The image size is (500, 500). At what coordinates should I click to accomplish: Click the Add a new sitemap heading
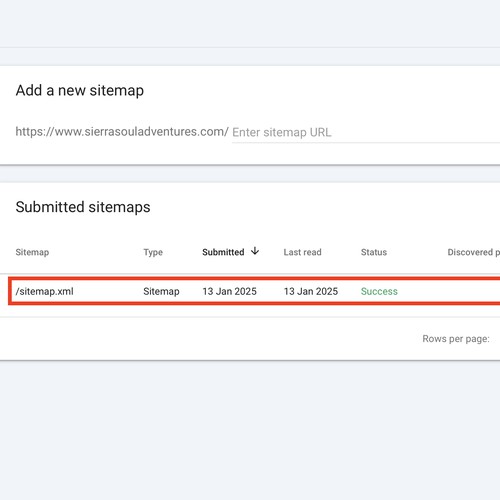[x=80, y=90]
